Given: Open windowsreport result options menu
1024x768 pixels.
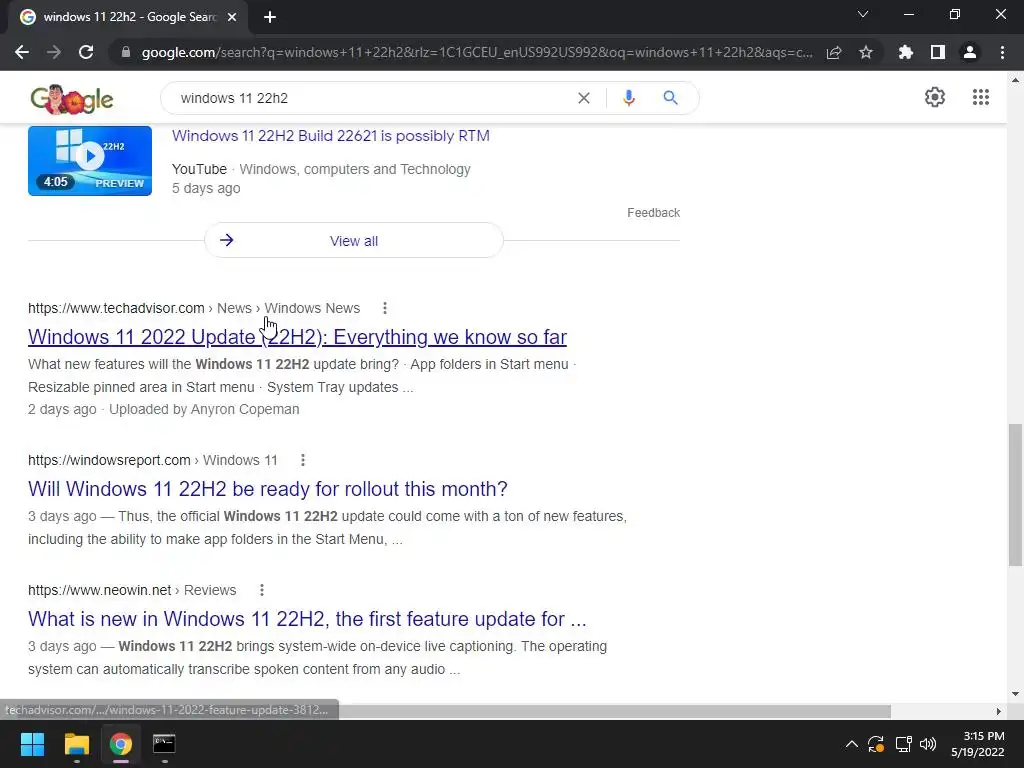Looking at the screenshot, I should pyautogui.click(x=302, y=460).
